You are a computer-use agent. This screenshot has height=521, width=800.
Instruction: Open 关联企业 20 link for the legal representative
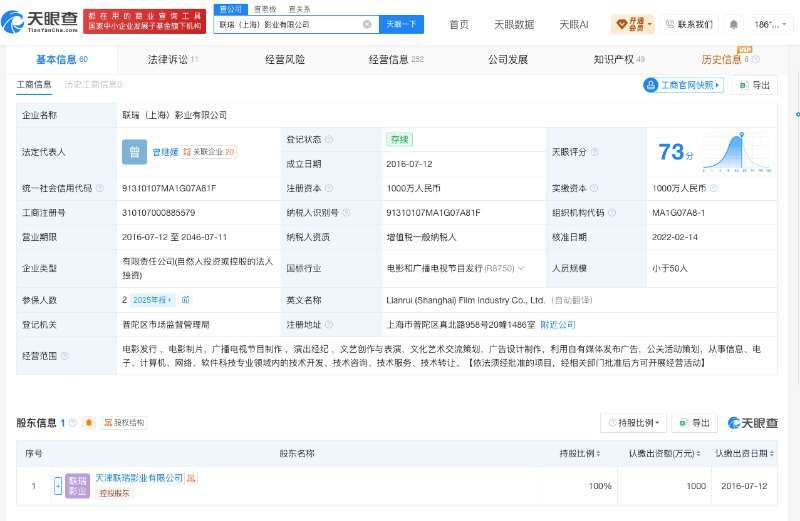209,152
